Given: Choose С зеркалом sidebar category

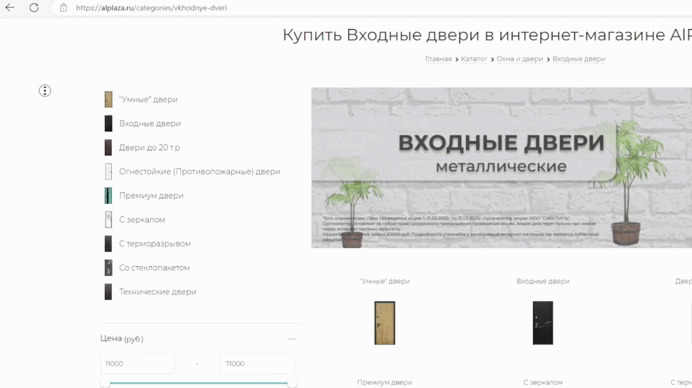Looking at the screenshot, I should coord(142,219).
